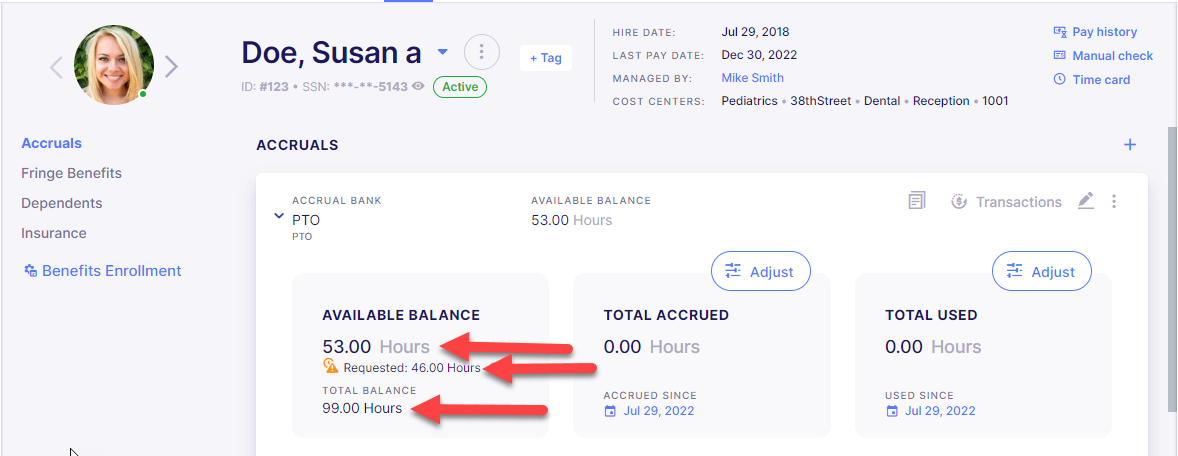Add a new accrual with plus icon
Image resolution: width=1178 pixels, height=456 pixels.
pos(1129,145)
